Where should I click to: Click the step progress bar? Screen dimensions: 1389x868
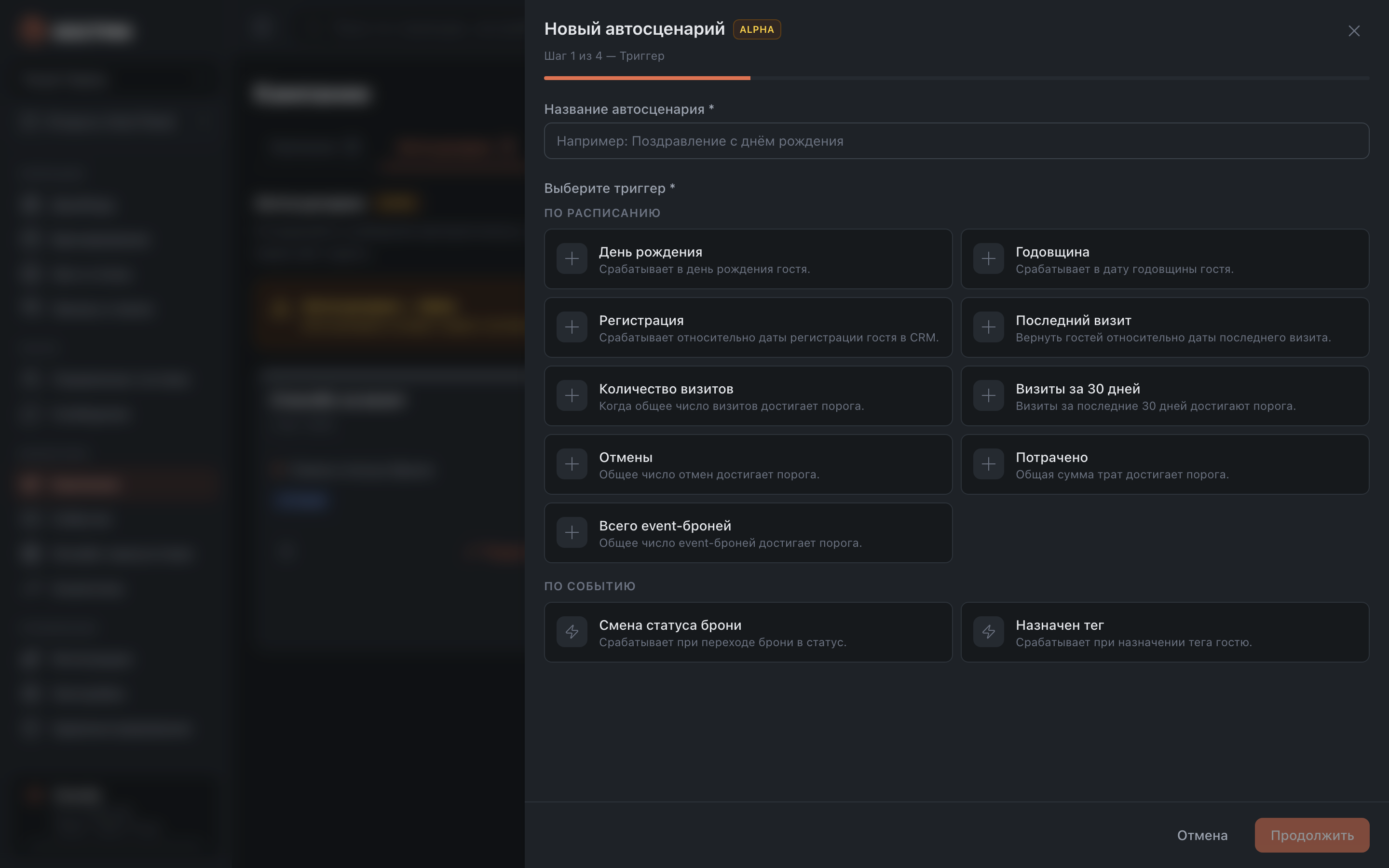(x=956, y=78)
